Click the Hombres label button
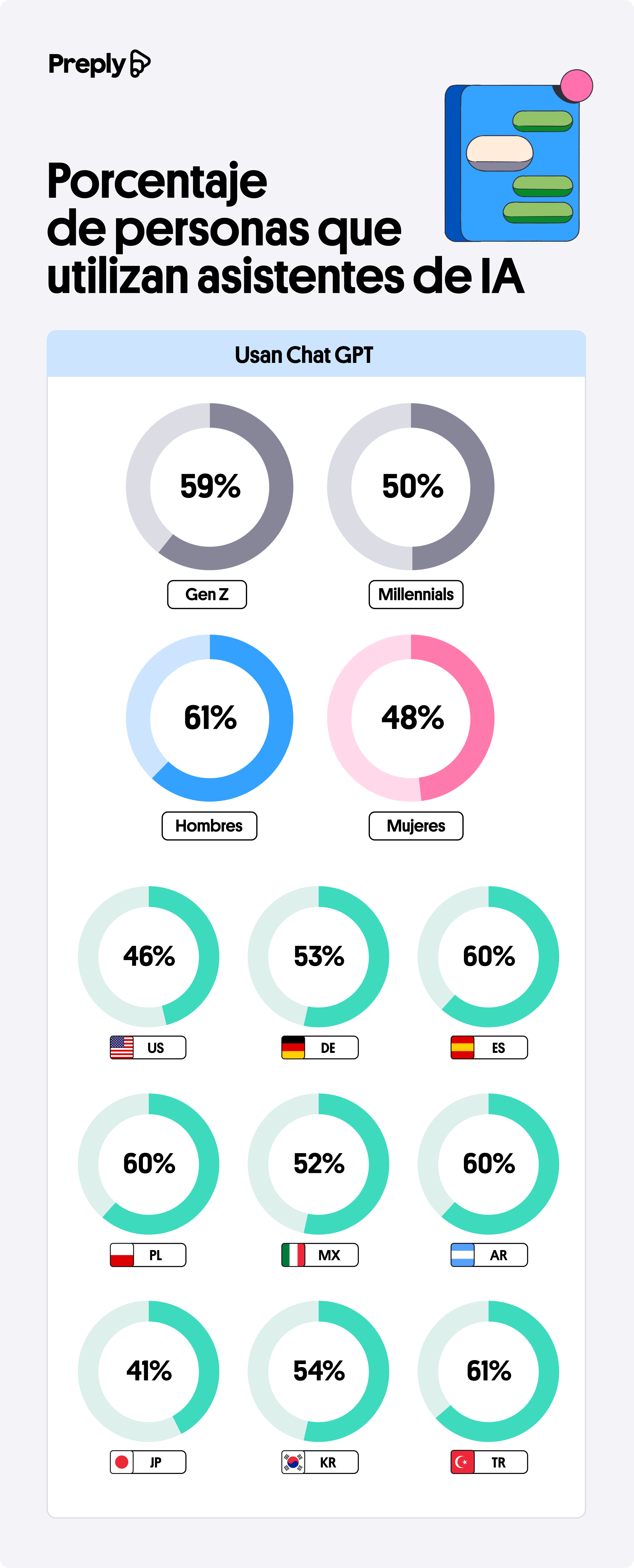Image resolution: width=634 pixels, height=1568 pixels. (209, 826)
